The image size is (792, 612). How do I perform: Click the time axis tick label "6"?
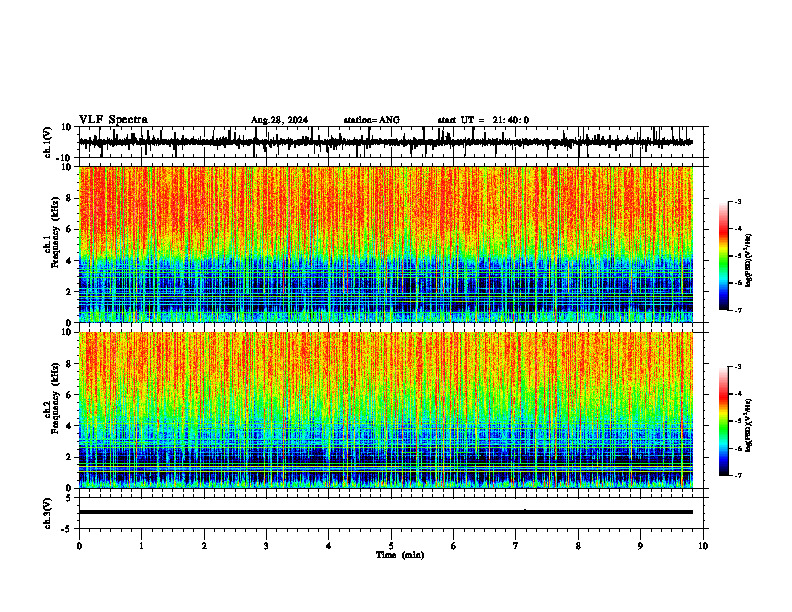[x=454, y=546]
